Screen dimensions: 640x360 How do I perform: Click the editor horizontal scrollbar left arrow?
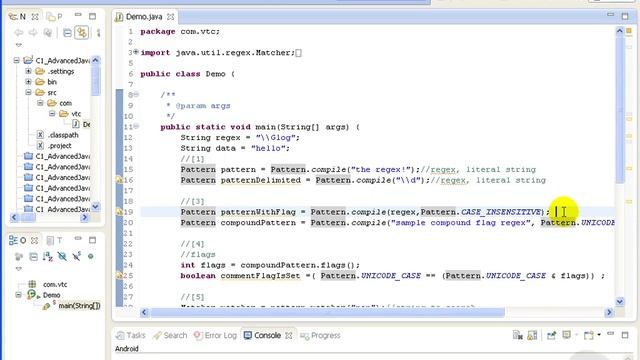tap(144, 312)
